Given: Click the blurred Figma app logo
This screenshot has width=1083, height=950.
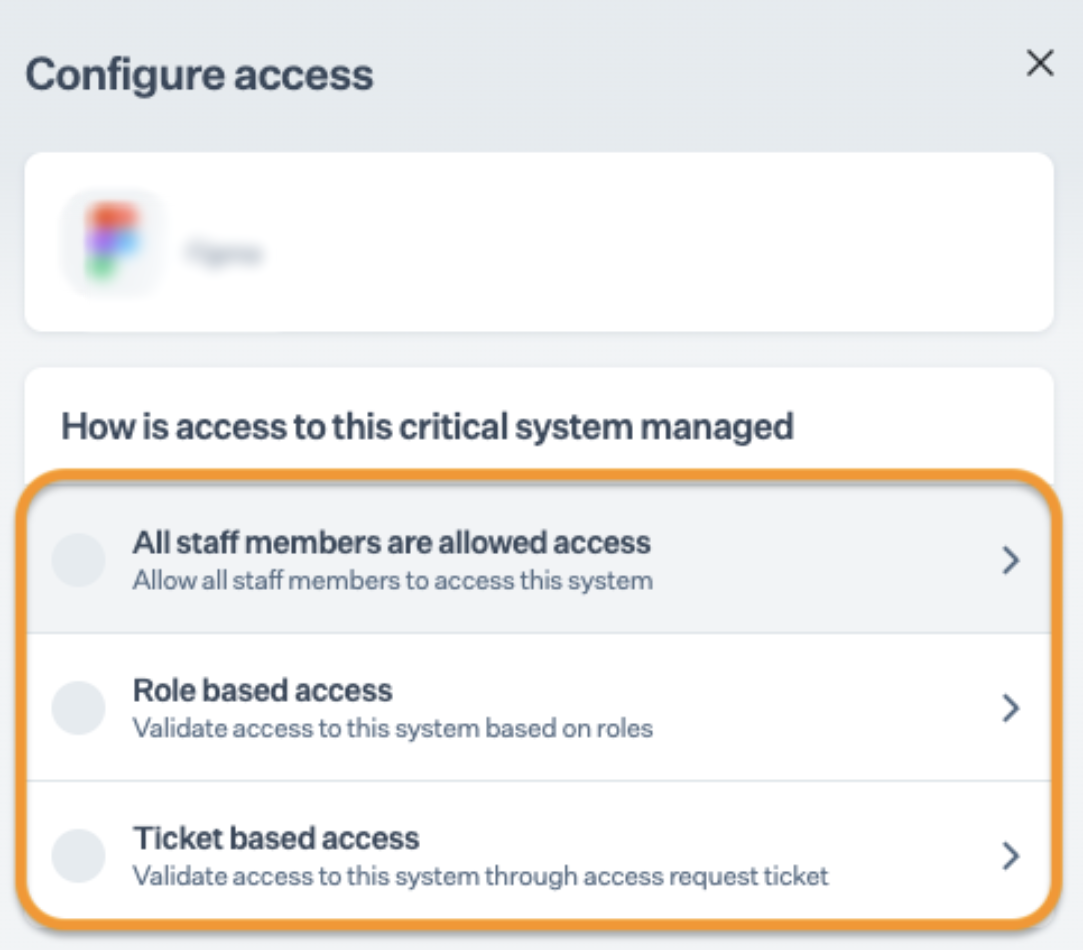Looking at the screenshot, I should click(112, 242).
